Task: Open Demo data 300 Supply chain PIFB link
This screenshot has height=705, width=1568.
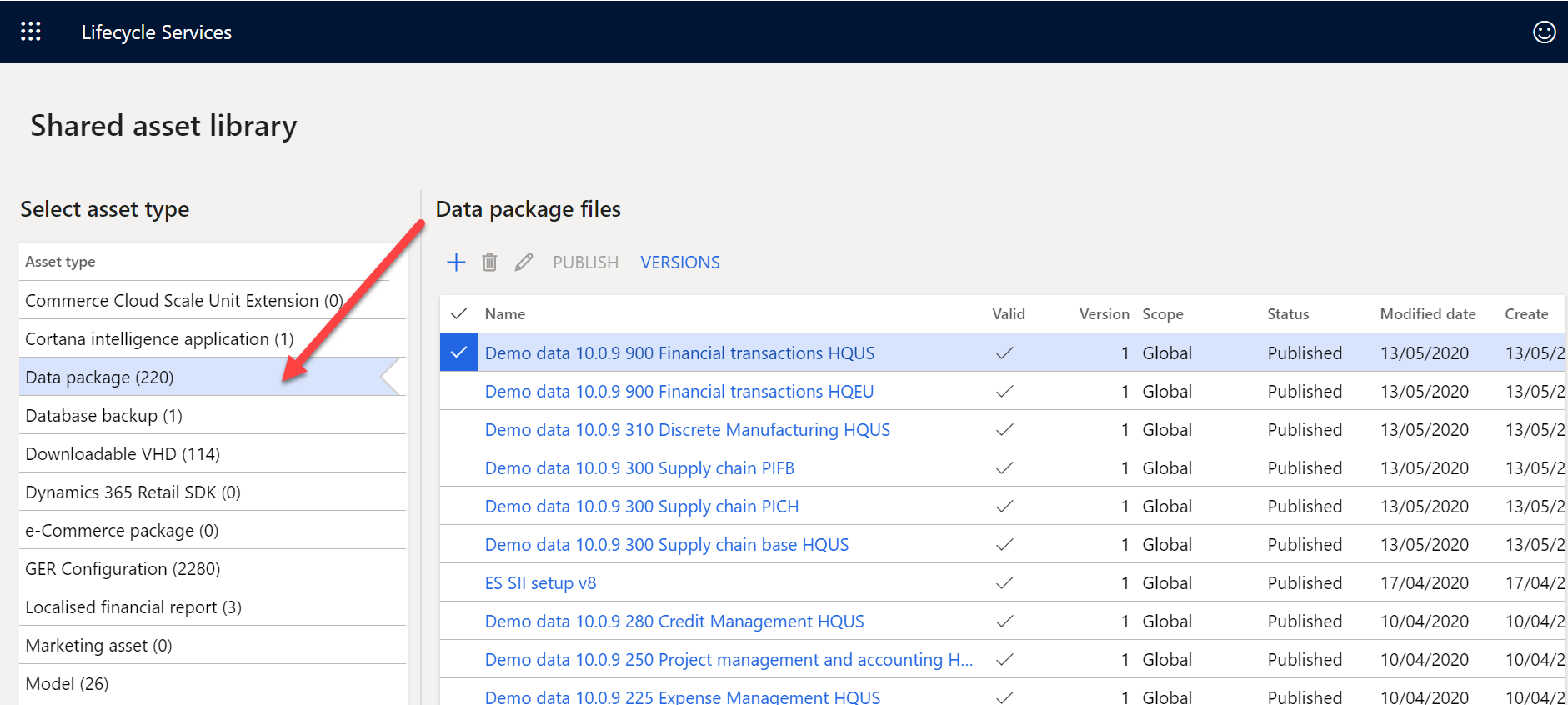Action: pyautogui.click(x=639, y=468)
